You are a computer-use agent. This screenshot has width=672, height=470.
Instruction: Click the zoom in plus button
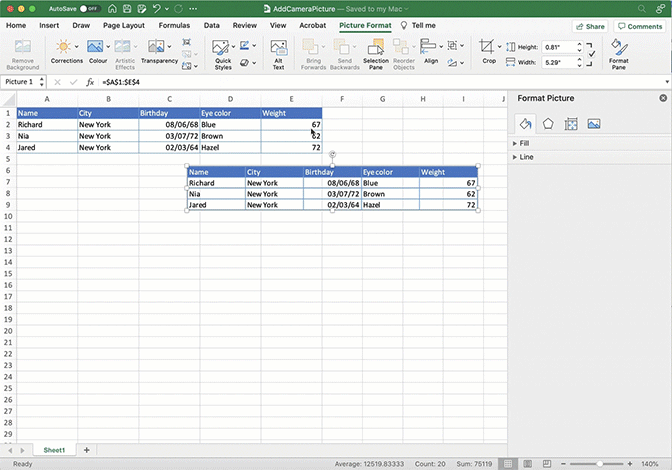pyautogui.click(x=630, y=464)
